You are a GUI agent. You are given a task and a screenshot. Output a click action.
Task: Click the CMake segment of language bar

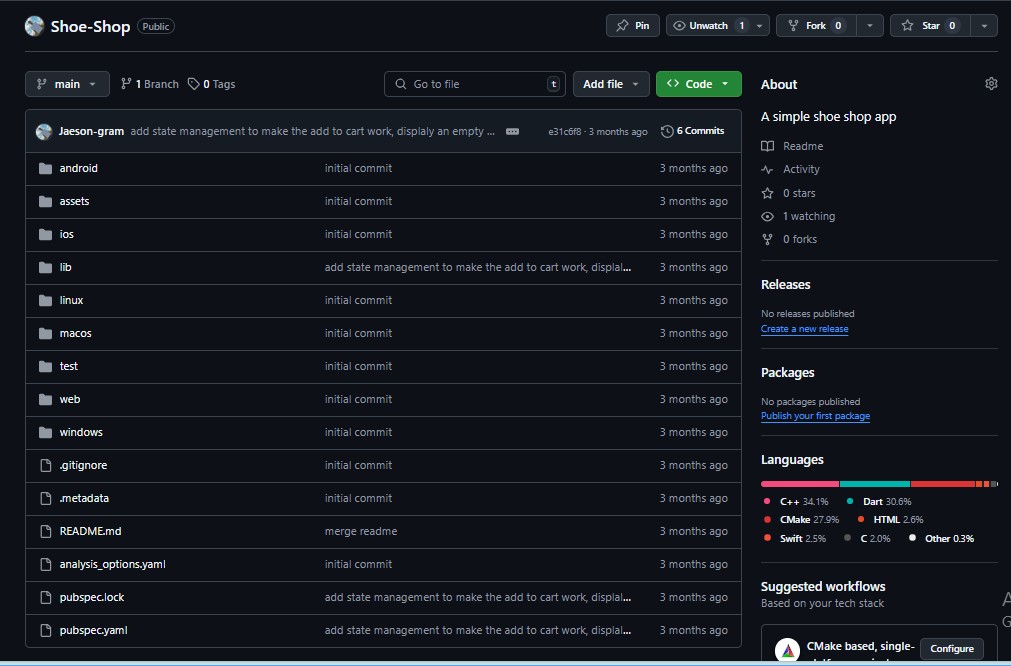[x=943, y=484]
